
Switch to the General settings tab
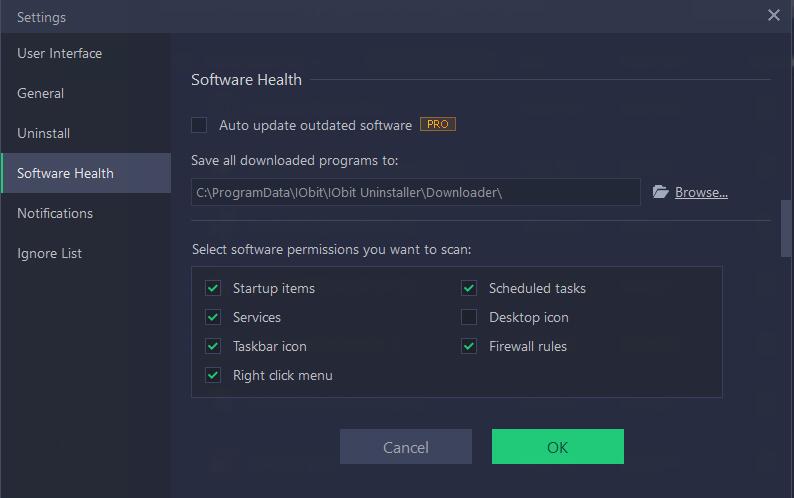41,93
